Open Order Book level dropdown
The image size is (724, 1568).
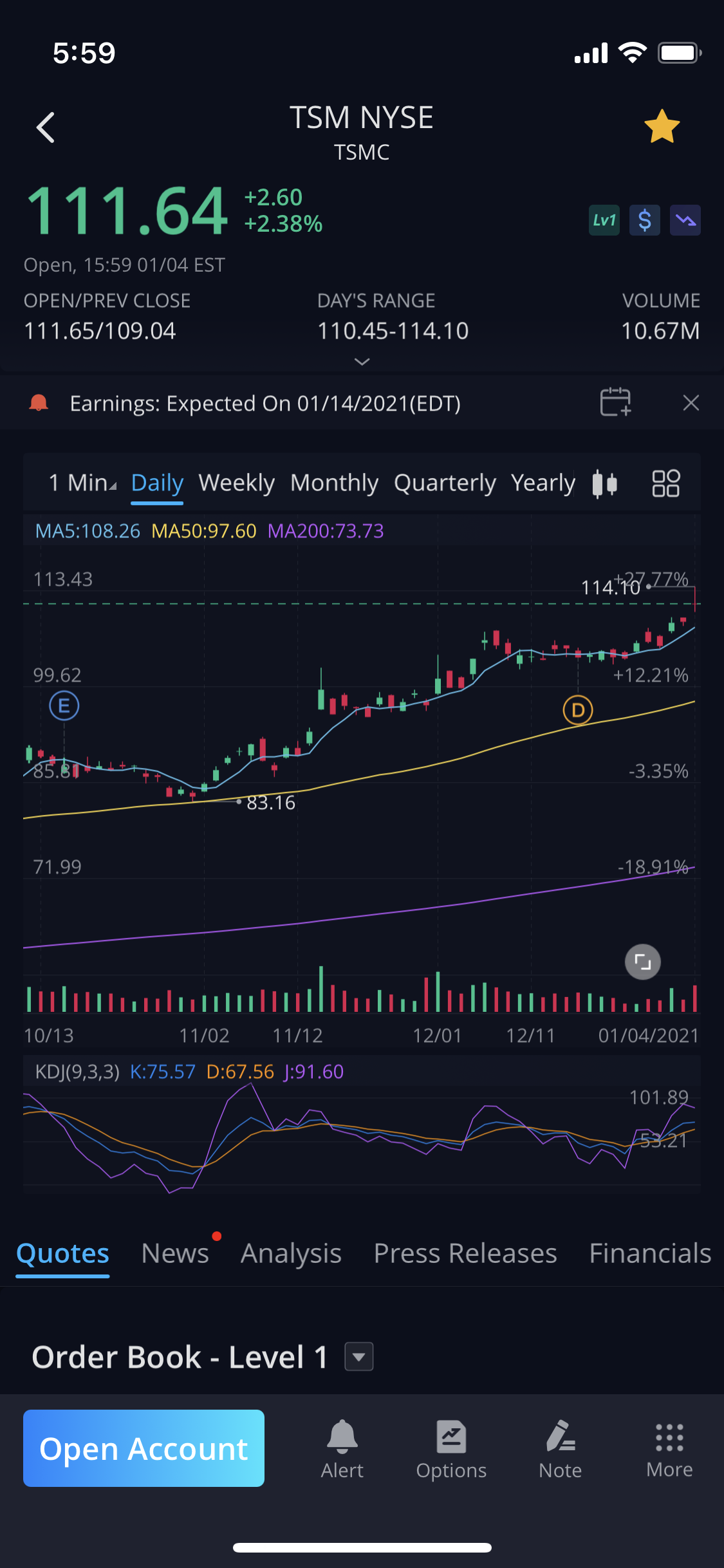tap(359, 1357)
